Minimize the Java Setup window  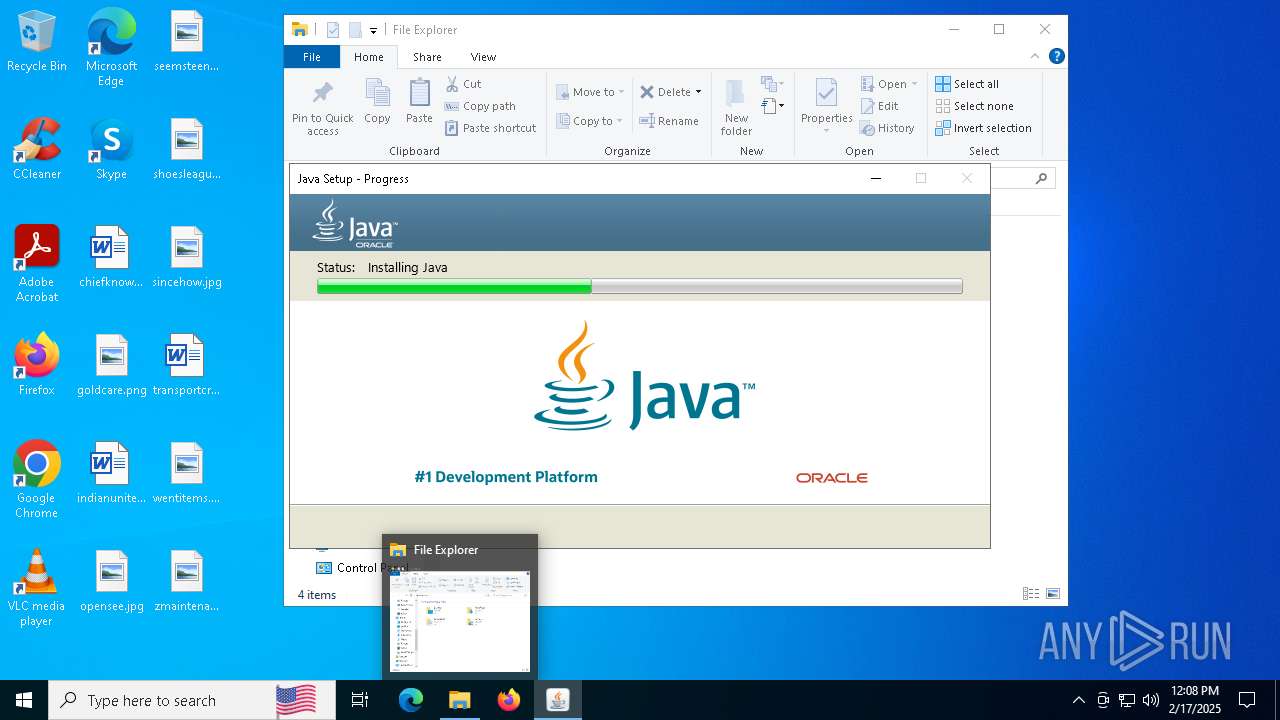click(x=876, y=179)
